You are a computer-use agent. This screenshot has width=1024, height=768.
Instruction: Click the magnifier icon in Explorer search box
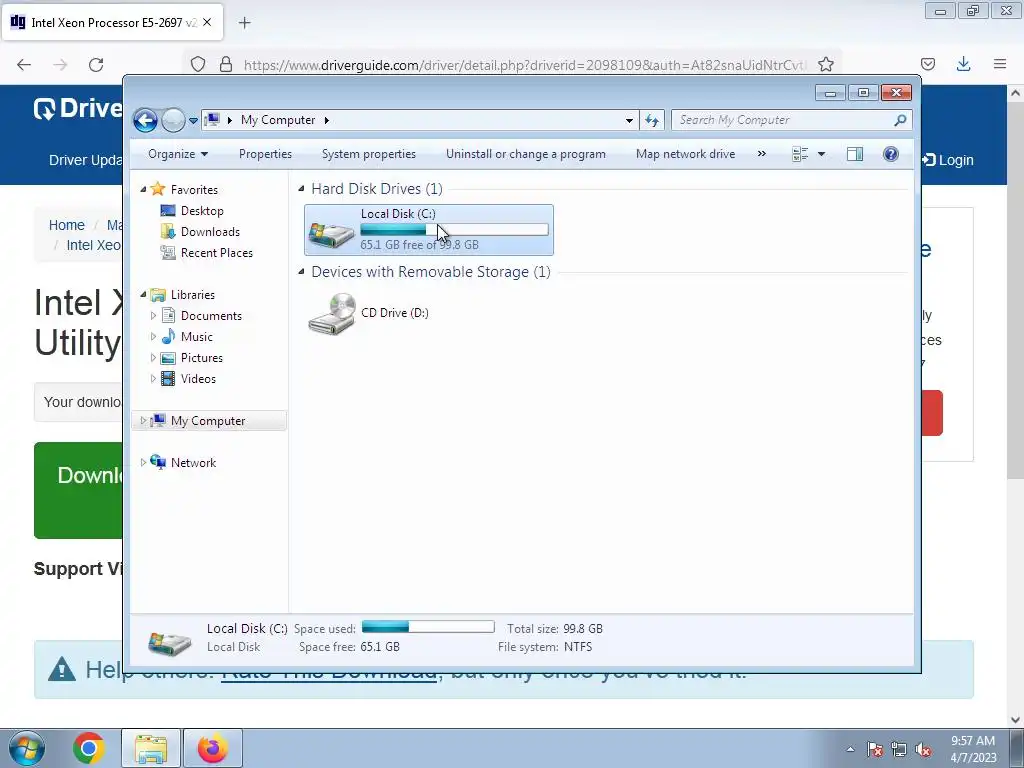[x=901, y=120]
